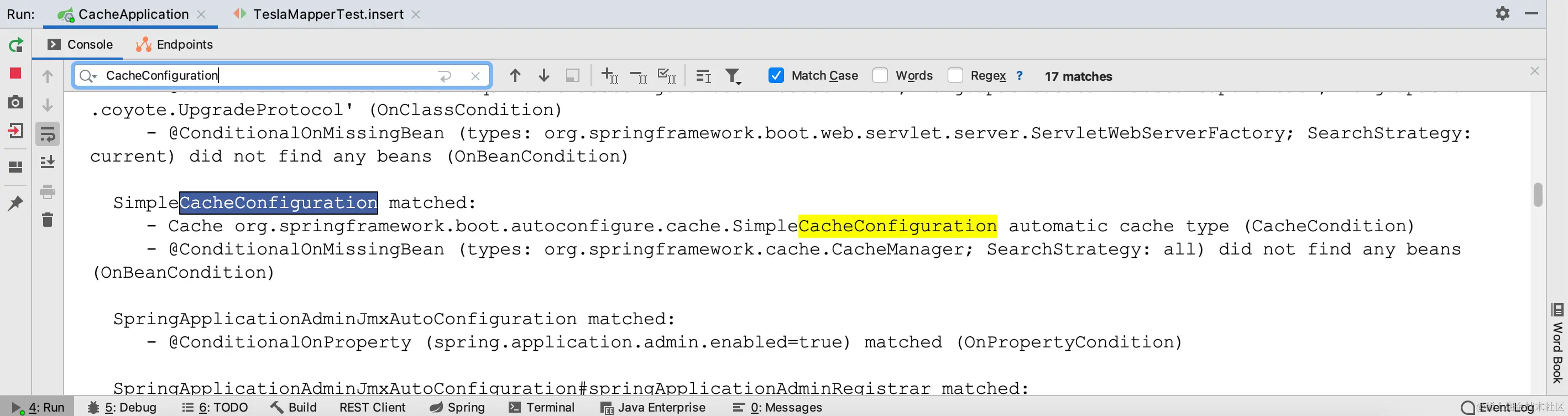
Task: Rerun the CacheApplication with the green rerun icon
Action: 16,44
